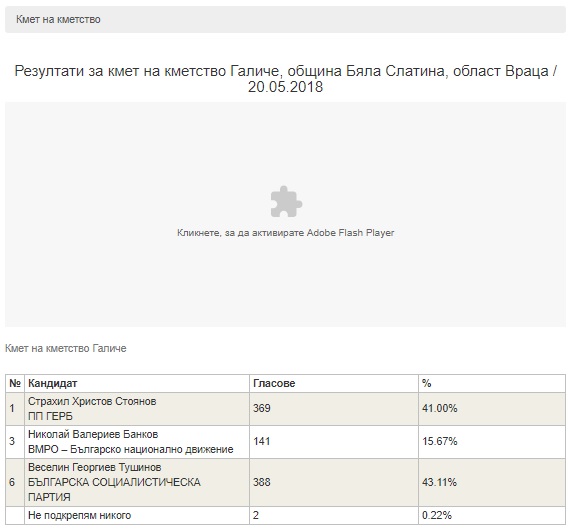Click the Flash plugin puzzle piece icon
This screenshot has width=571, height=532.
click(x=286, y=201)
